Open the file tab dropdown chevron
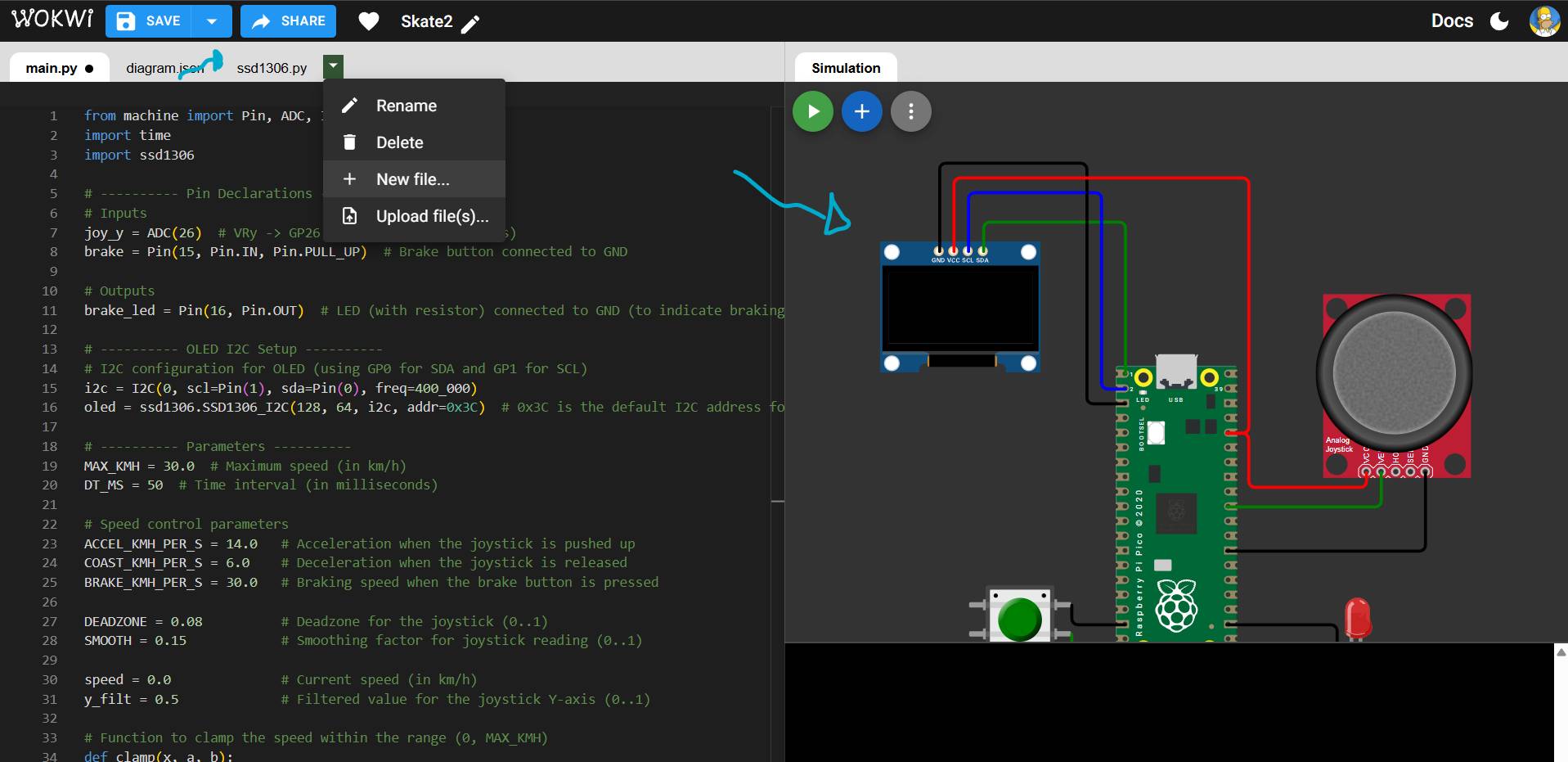The image size is (1568, 762). (333, 66)
